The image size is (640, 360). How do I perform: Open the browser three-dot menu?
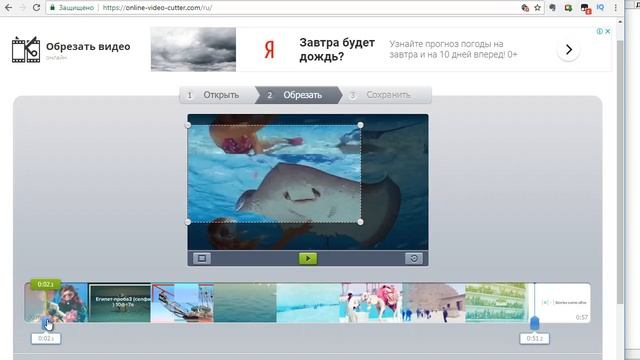(616, 7)
